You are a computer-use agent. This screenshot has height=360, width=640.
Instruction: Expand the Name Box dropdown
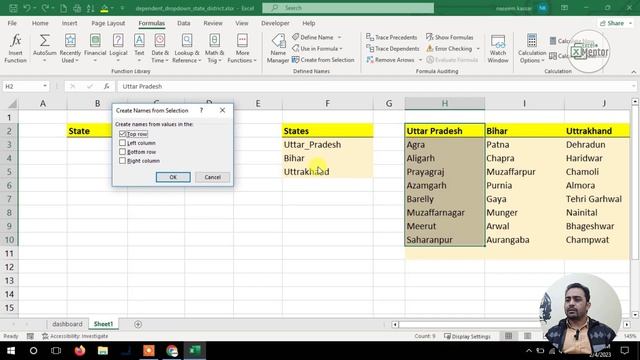pyautogui.click(x=44, y=86)
